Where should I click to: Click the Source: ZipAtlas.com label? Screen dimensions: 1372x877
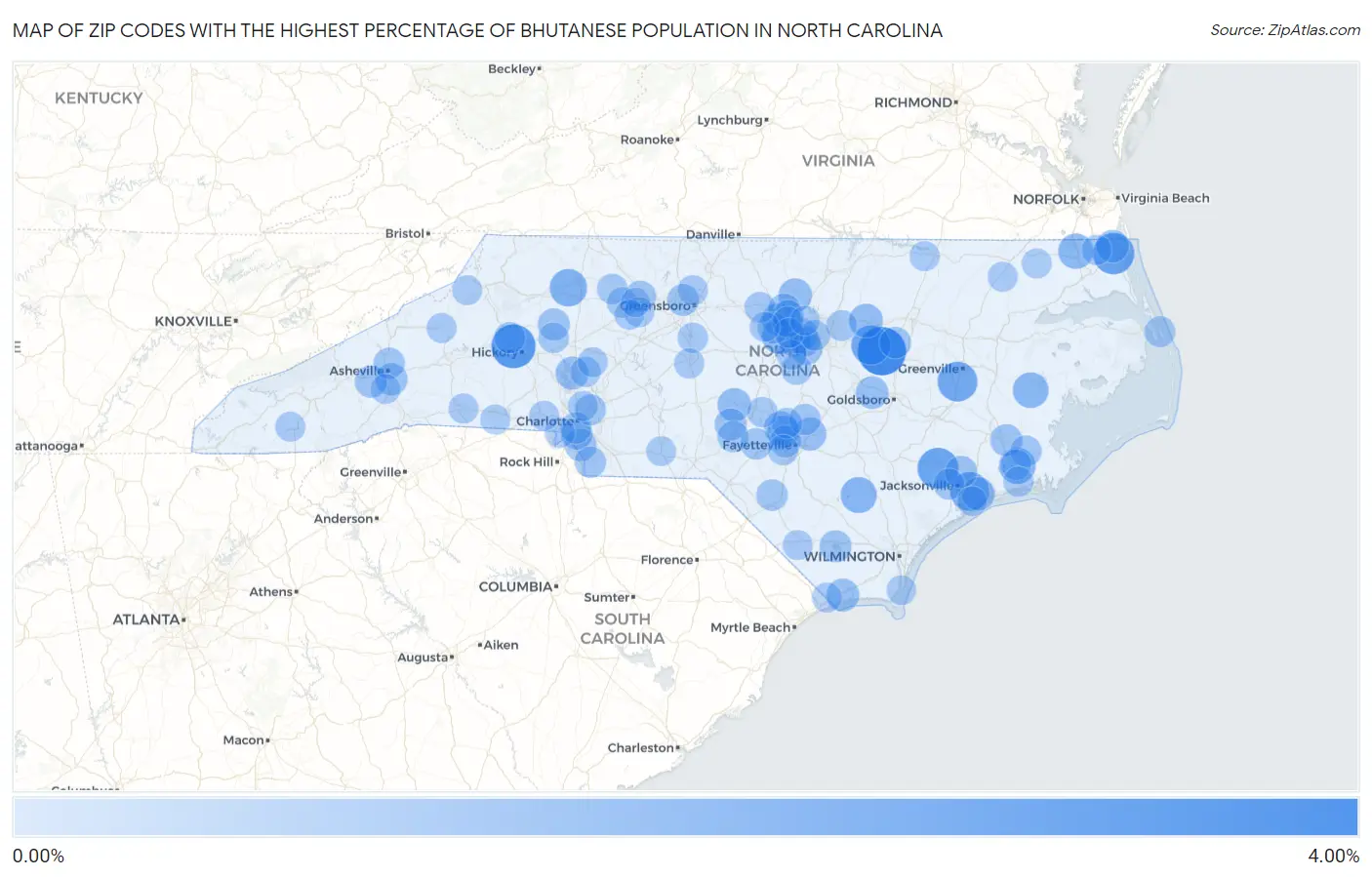(1285, 30)
